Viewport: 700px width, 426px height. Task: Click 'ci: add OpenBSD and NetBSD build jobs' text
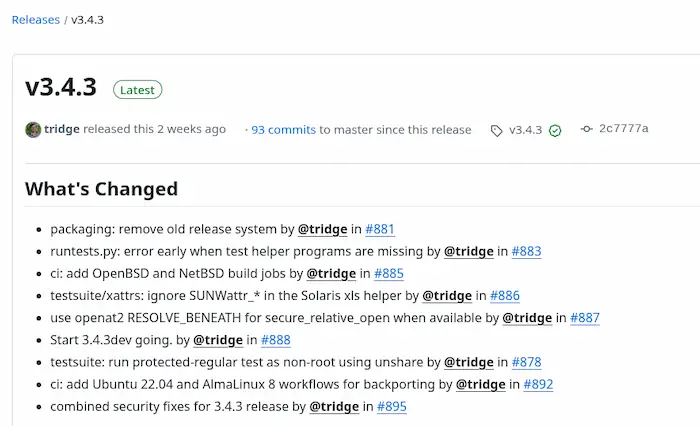click(x=168, y=273)
